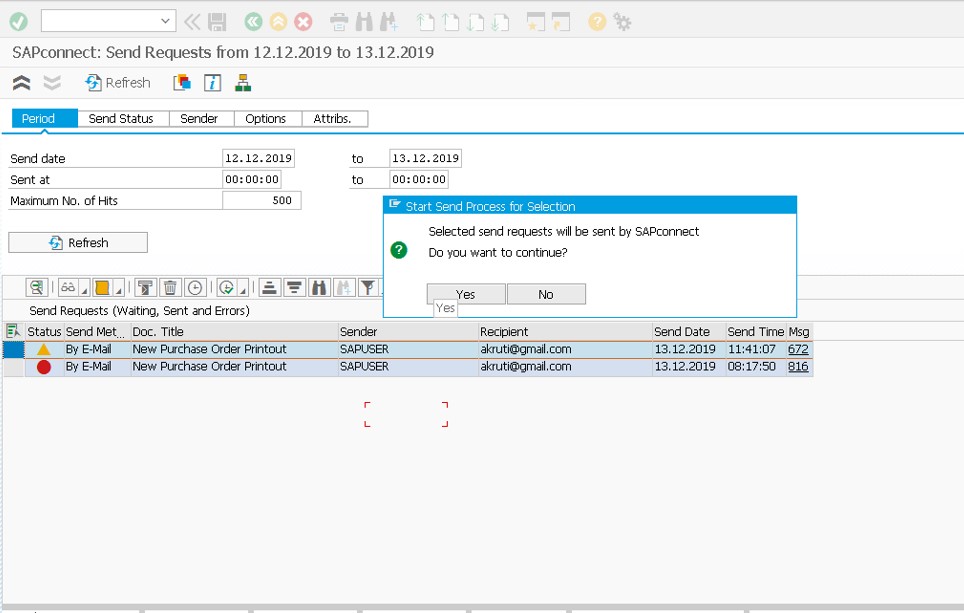Click No in the Start Send Process dialog
The height and width of the screenshot is (613, 964).
click(x=546, y=294)
